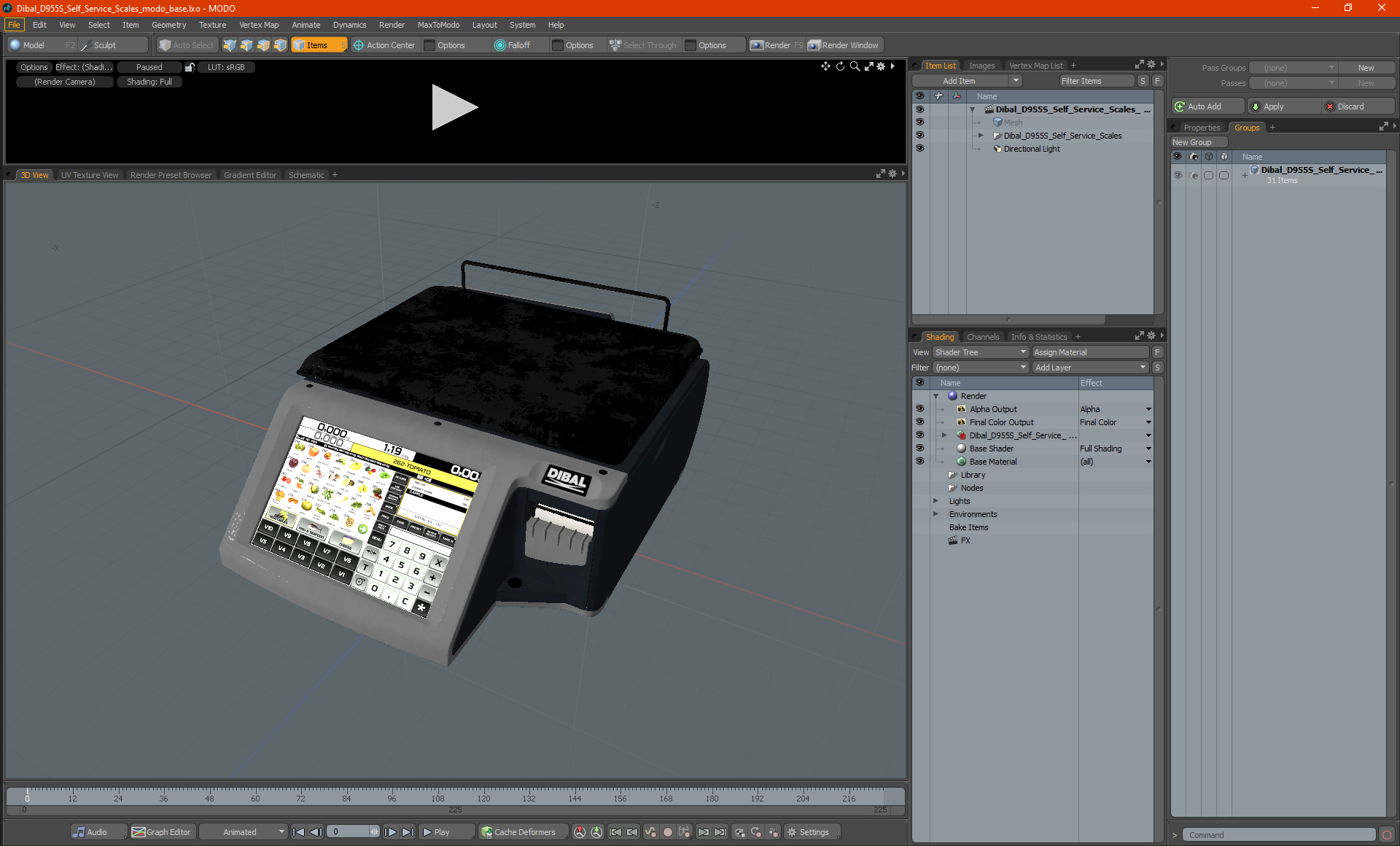Toggle visibility of the 31 Items group

coord(1178,175)
